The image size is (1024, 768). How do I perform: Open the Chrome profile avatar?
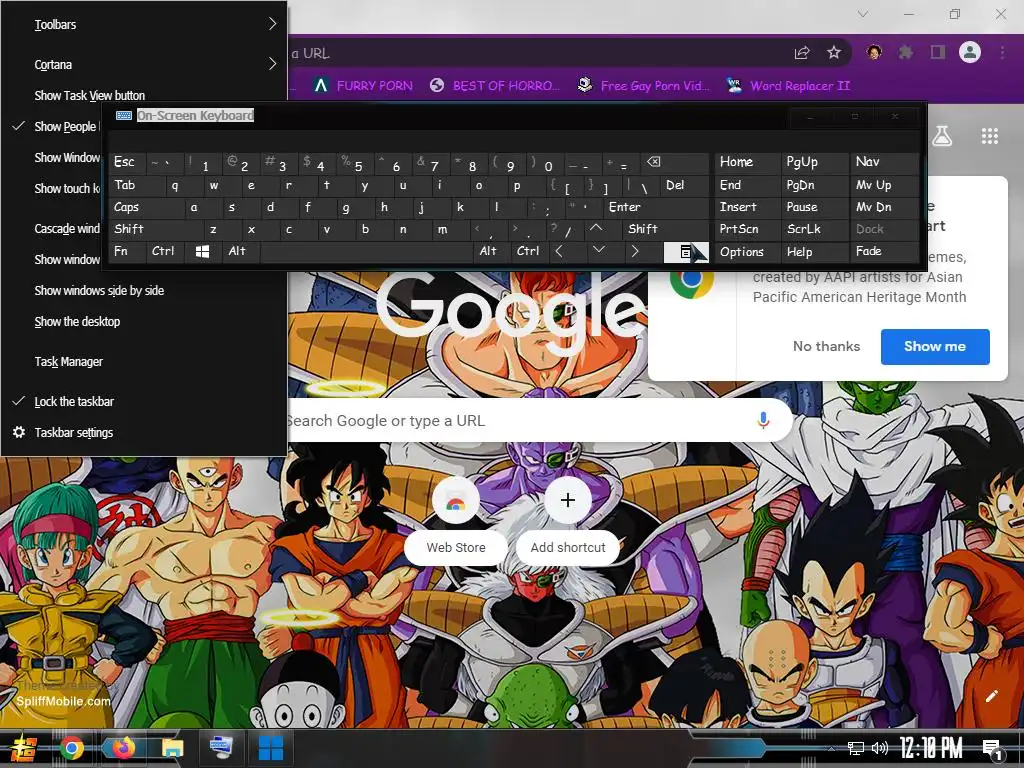[x=970, y=52]
